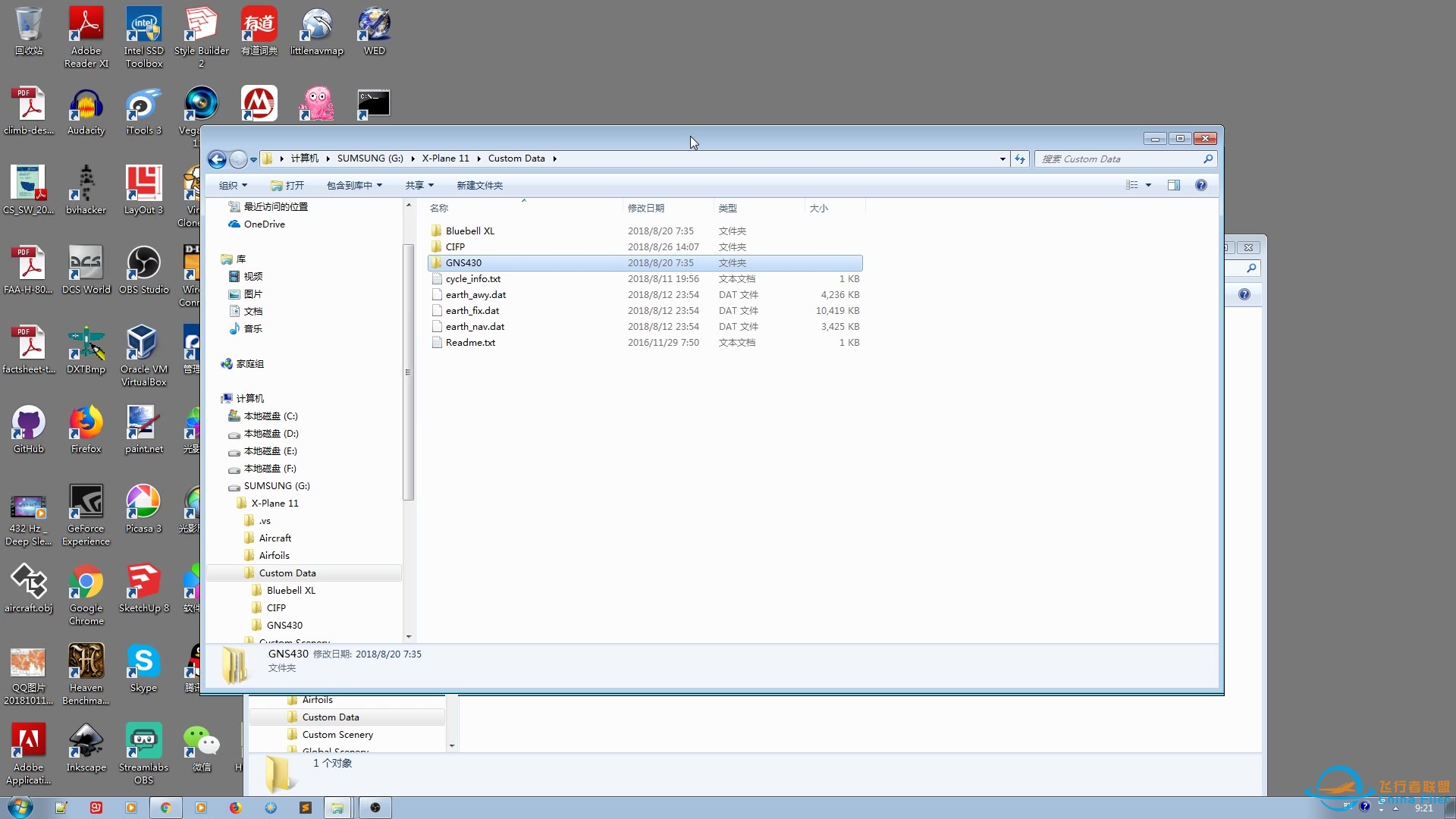Click the navigation pane vertical scrollbar thumb
The width and height of the screenshot is (1456, 819).
(x=409, y=372)
